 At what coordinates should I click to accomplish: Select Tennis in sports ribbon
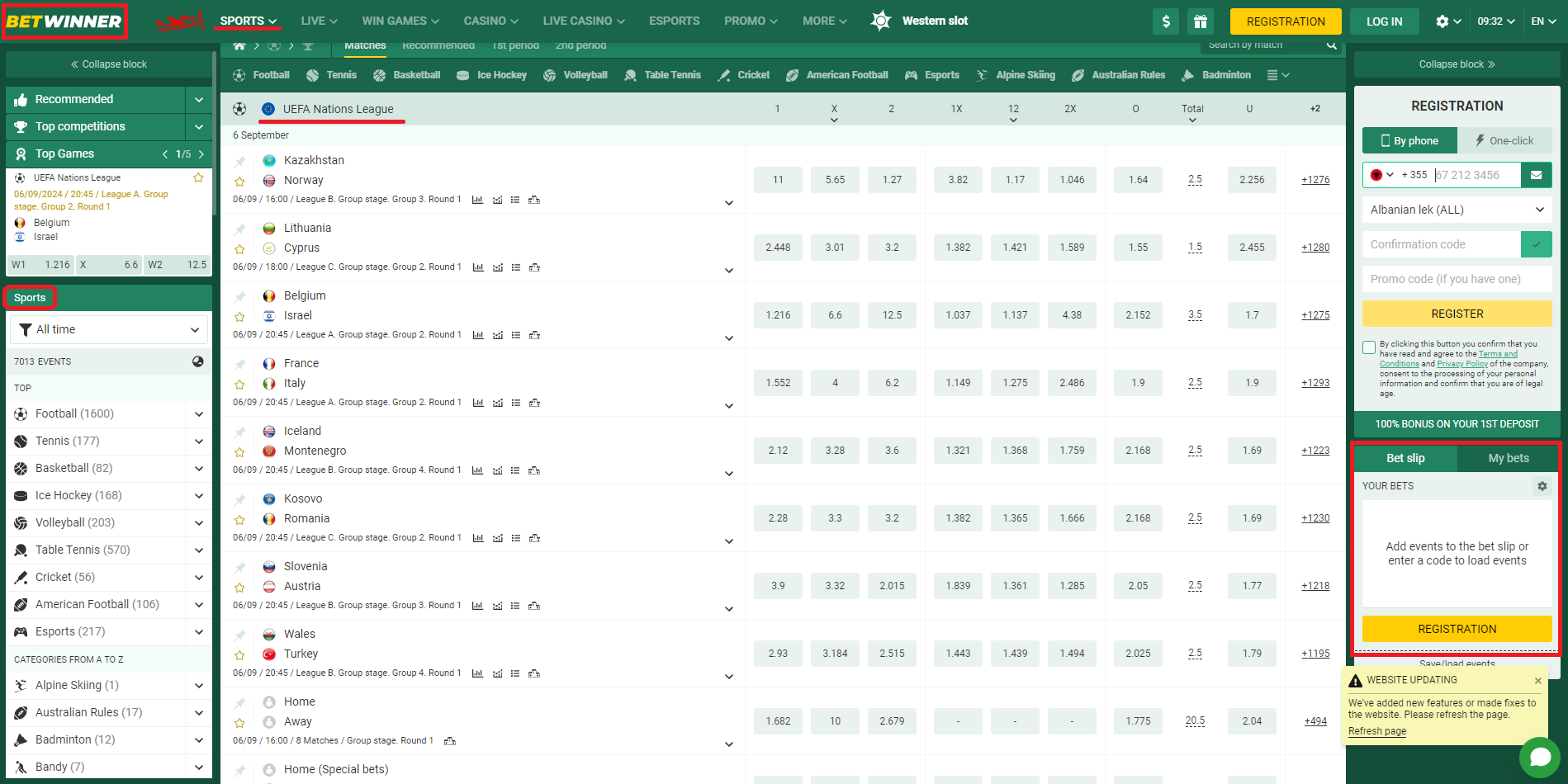click(331, 75)
